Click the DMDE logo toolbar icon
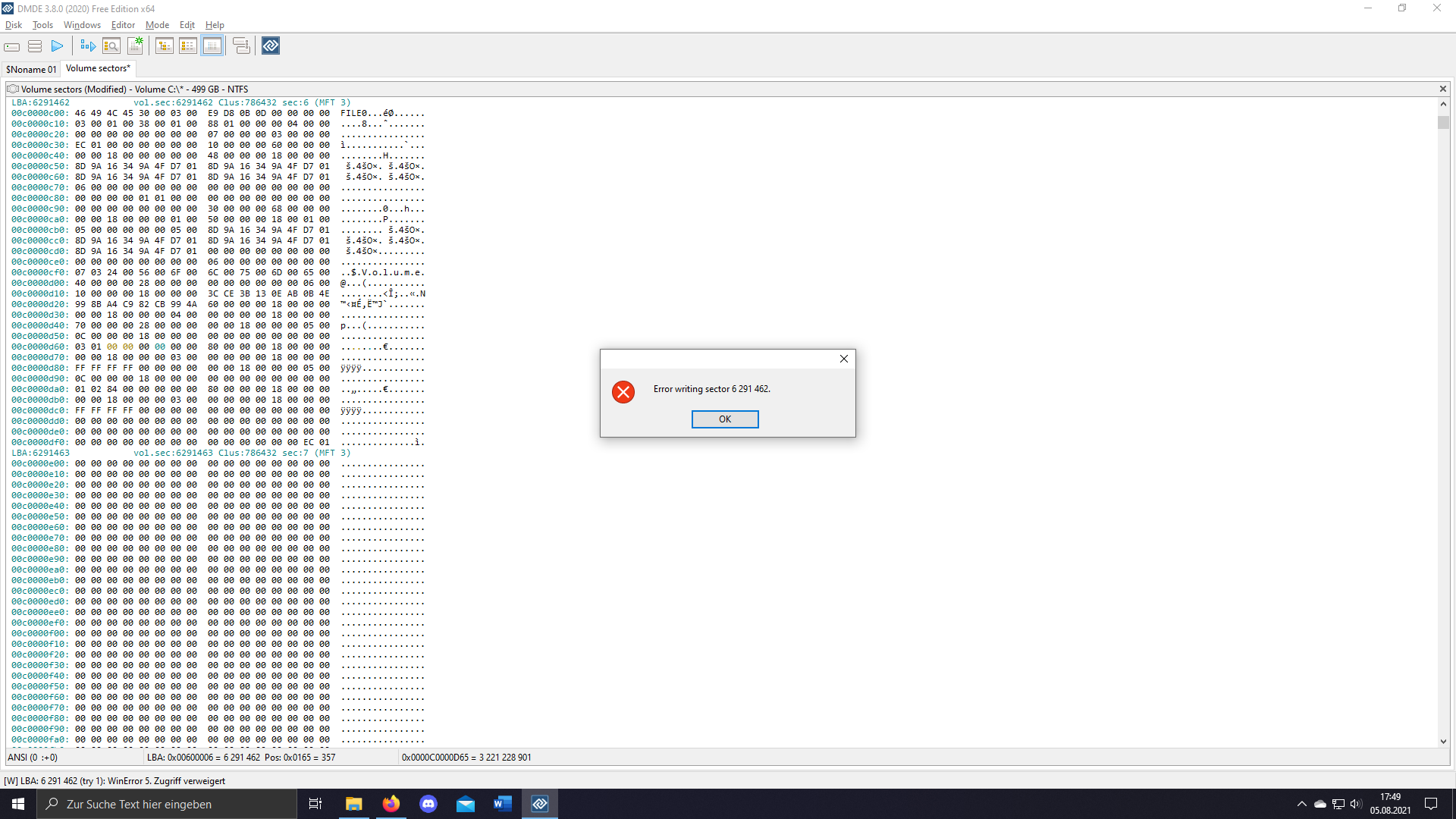The image size is (1456, 819). (271, 46)
